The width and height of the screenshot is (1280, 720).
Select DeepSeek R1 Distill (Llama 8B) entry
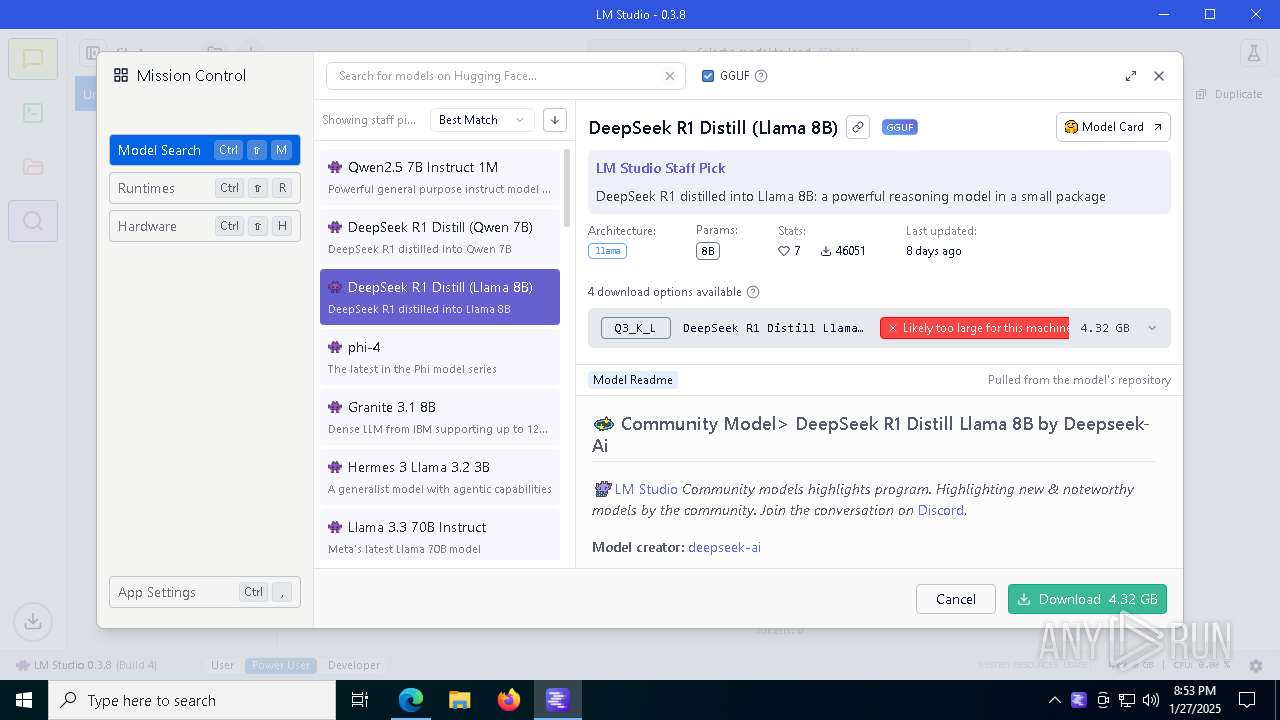point(440,297)
